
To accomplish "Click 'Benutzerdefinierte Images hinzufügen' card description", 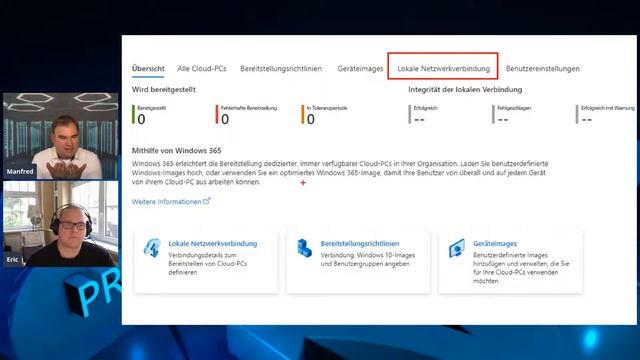I will (x=521, y=268).
